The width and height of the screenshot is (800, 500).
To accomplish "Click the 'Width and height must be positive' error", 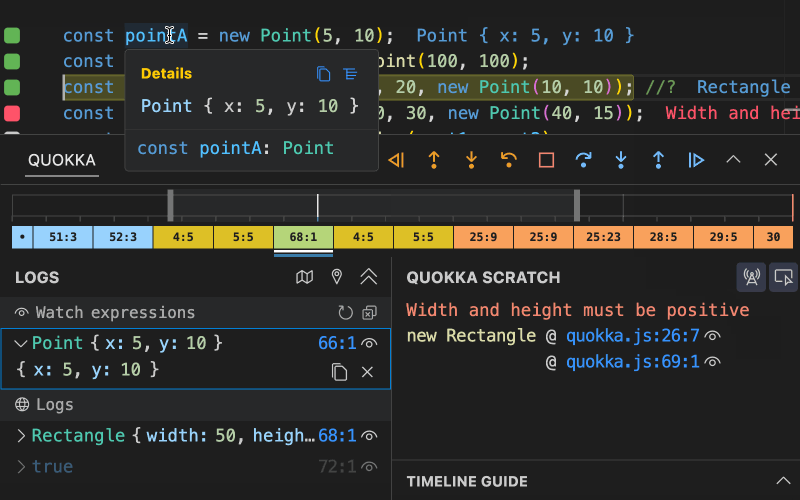I will (578, 310).
